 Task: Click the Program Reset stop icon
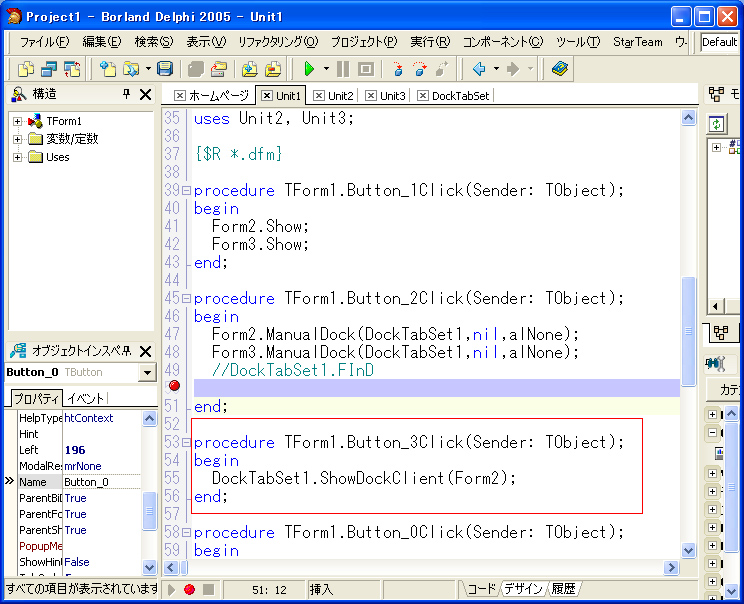(365, 69)
